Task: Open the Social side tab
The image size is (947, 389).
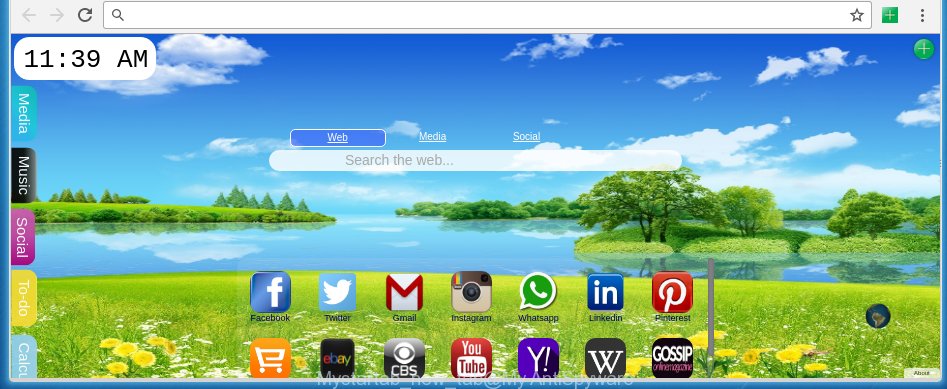Action: [23, 237]
